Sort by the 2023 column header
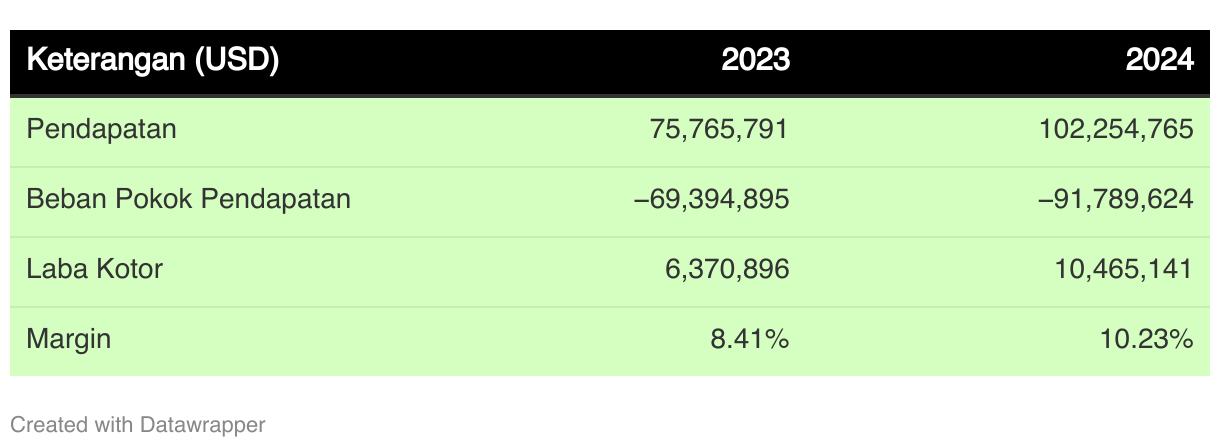 click(x=756, y=61)
